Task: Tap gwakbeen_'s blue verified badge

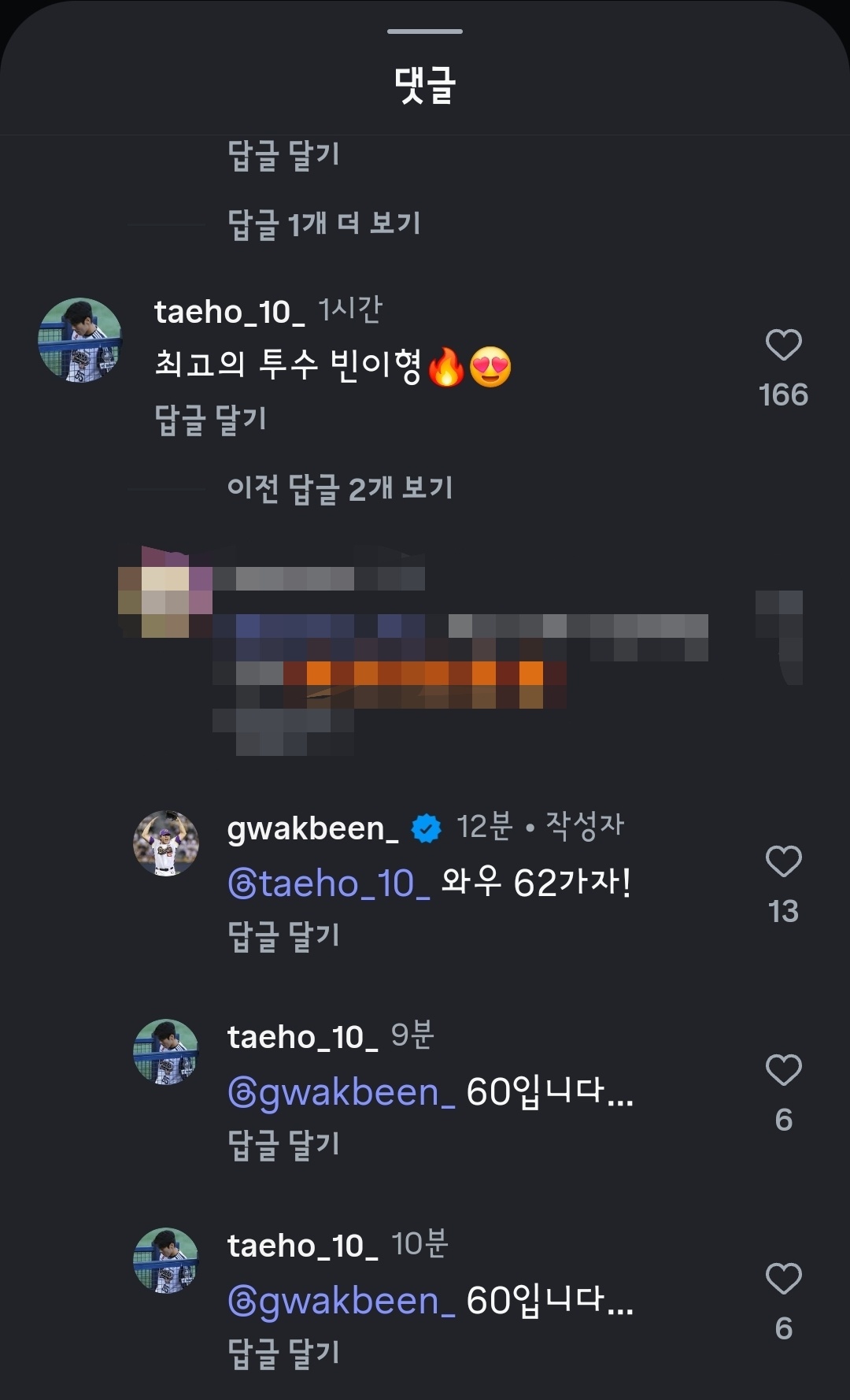Action: point(427,828)
